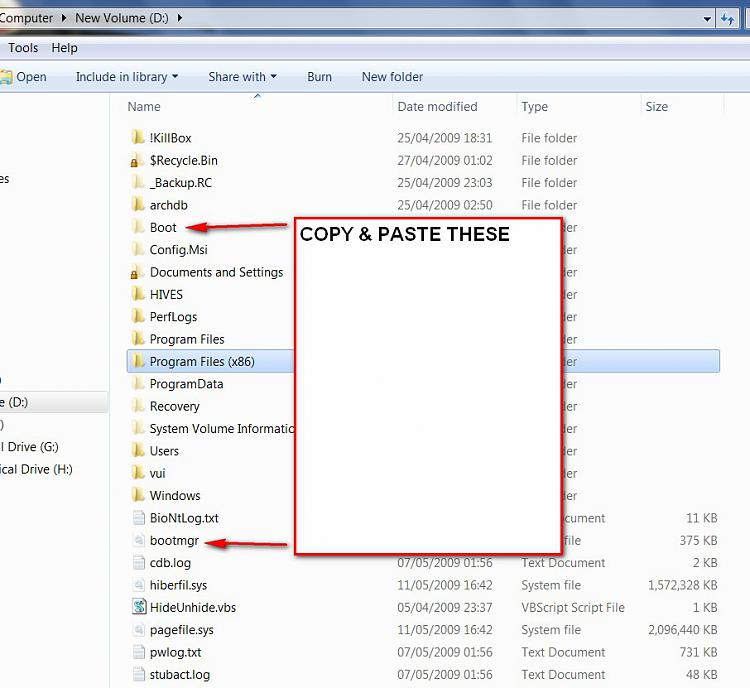The height and width of the screenshot is (688, 750).
Task: Click the BioNtLog.txt file icon
Action: pos(138,518)
